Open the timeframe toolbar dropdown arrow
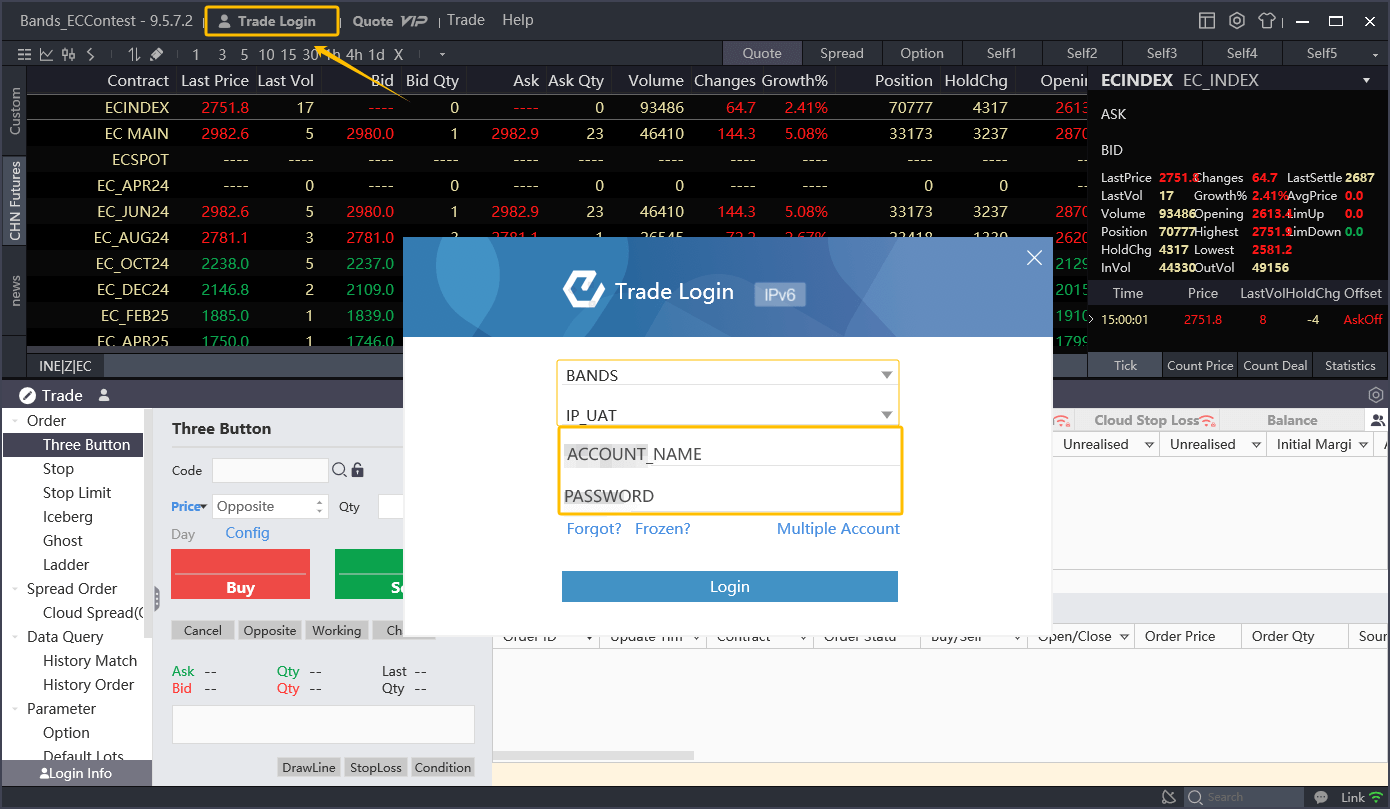This screenshot has height=809, width=1390. [x=442, y=54]
